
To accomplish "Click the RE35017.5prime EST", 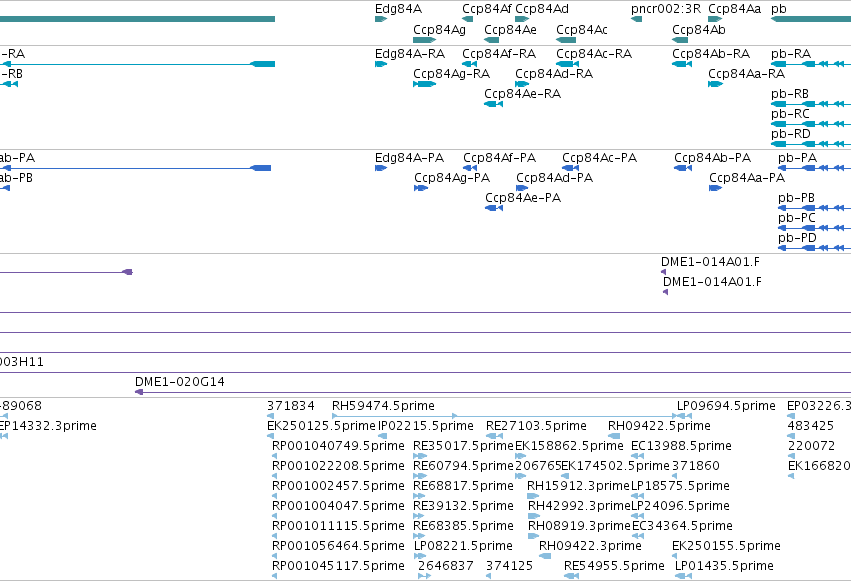I will 420,457.
